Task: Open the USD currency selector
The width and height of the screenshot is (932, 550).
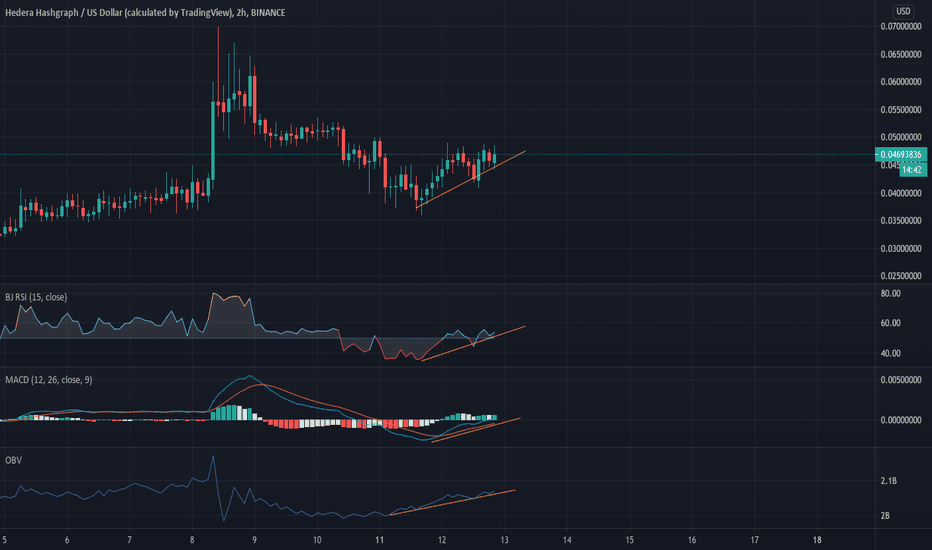Action: (903, 11)
